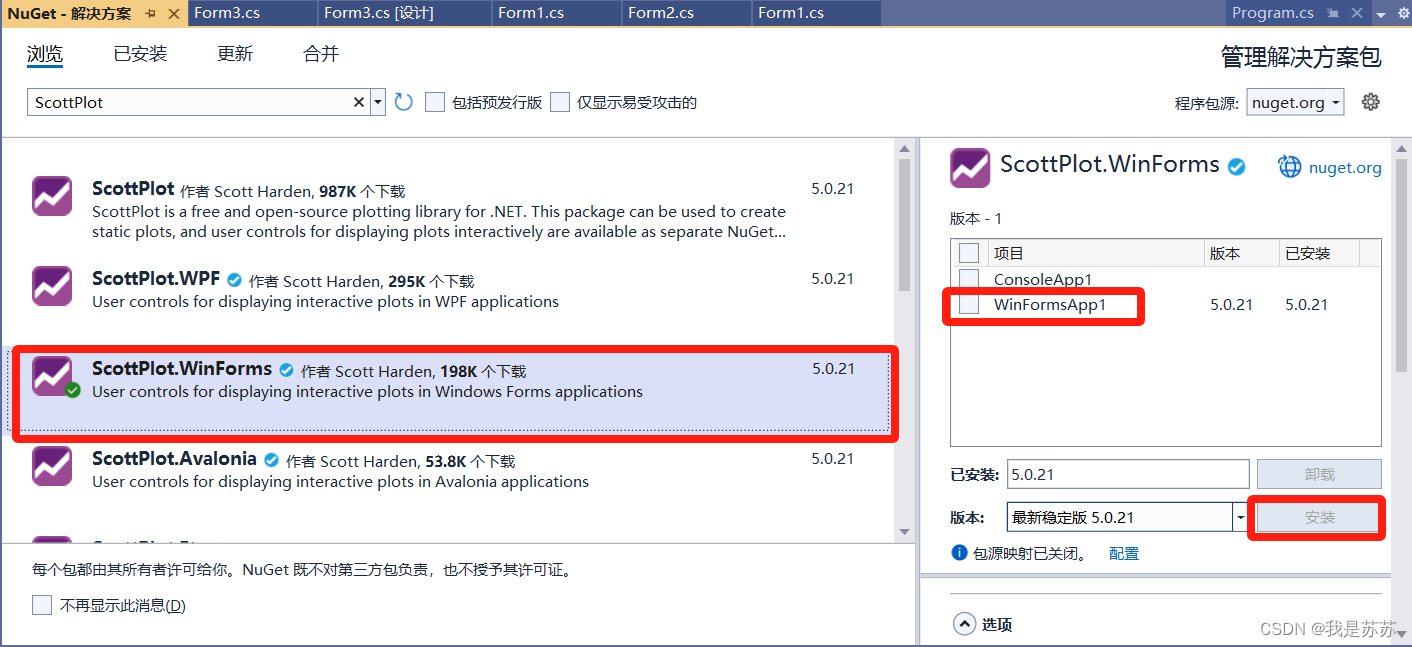1412x647 pixels.
Task: Click the verified badge in detail pane header
Action: point(1237,167)
